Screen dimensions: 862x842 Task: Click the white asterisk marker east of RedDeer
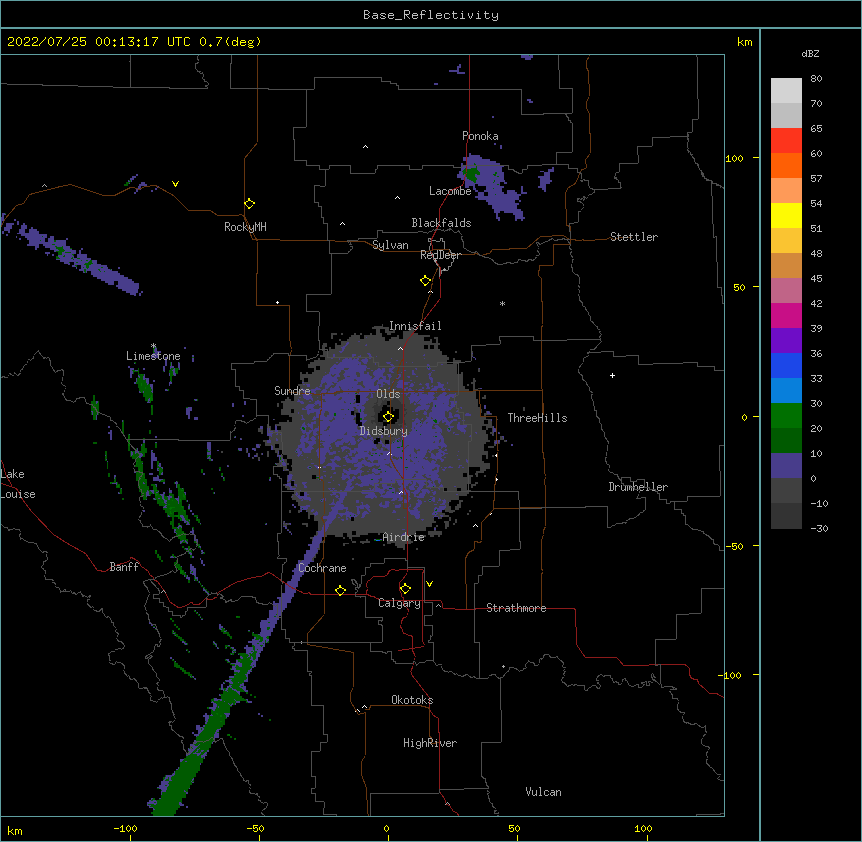click(x=502, y=303)
